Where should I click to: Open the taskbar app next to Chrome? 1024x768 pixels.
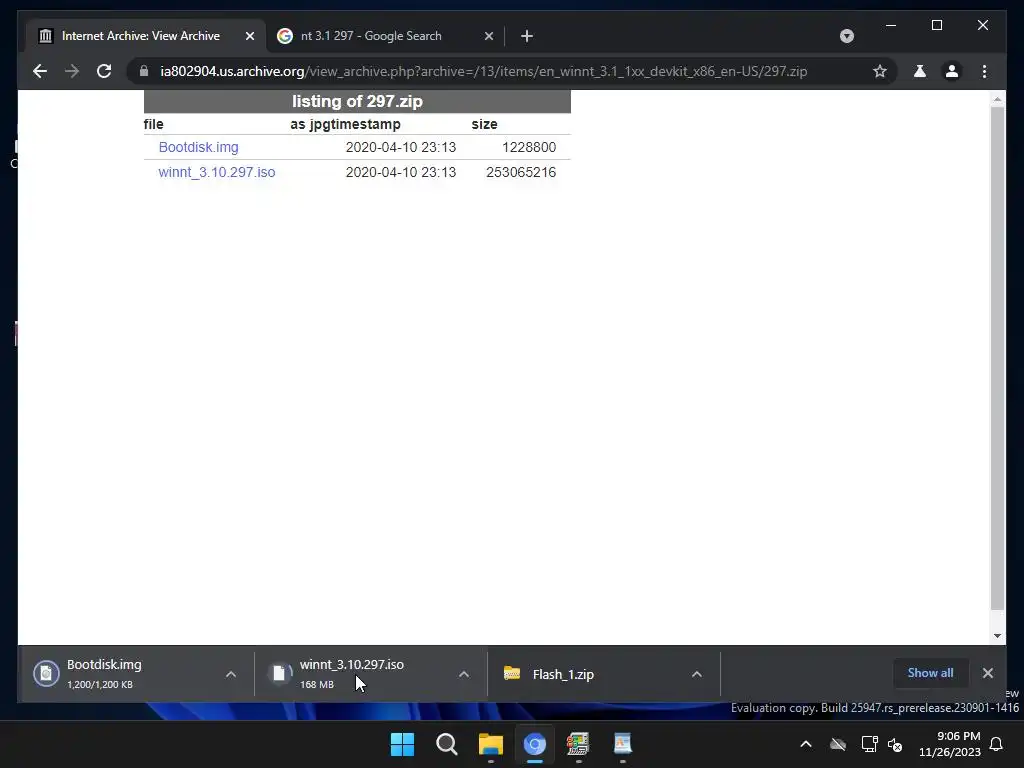[579, 744]
